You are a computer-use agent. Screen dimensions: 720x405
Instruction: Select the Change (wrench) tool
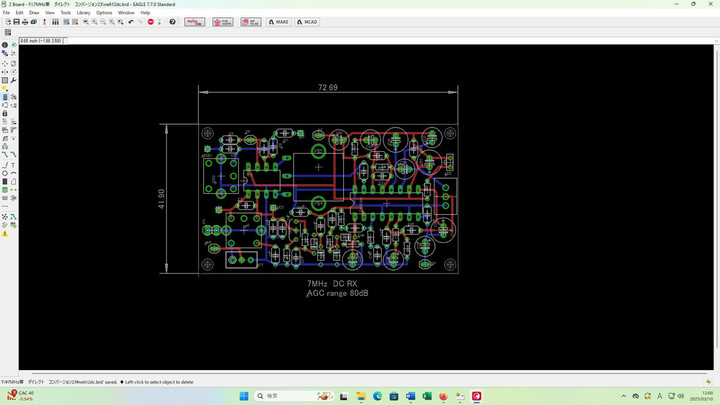click(x=13, y=80)
